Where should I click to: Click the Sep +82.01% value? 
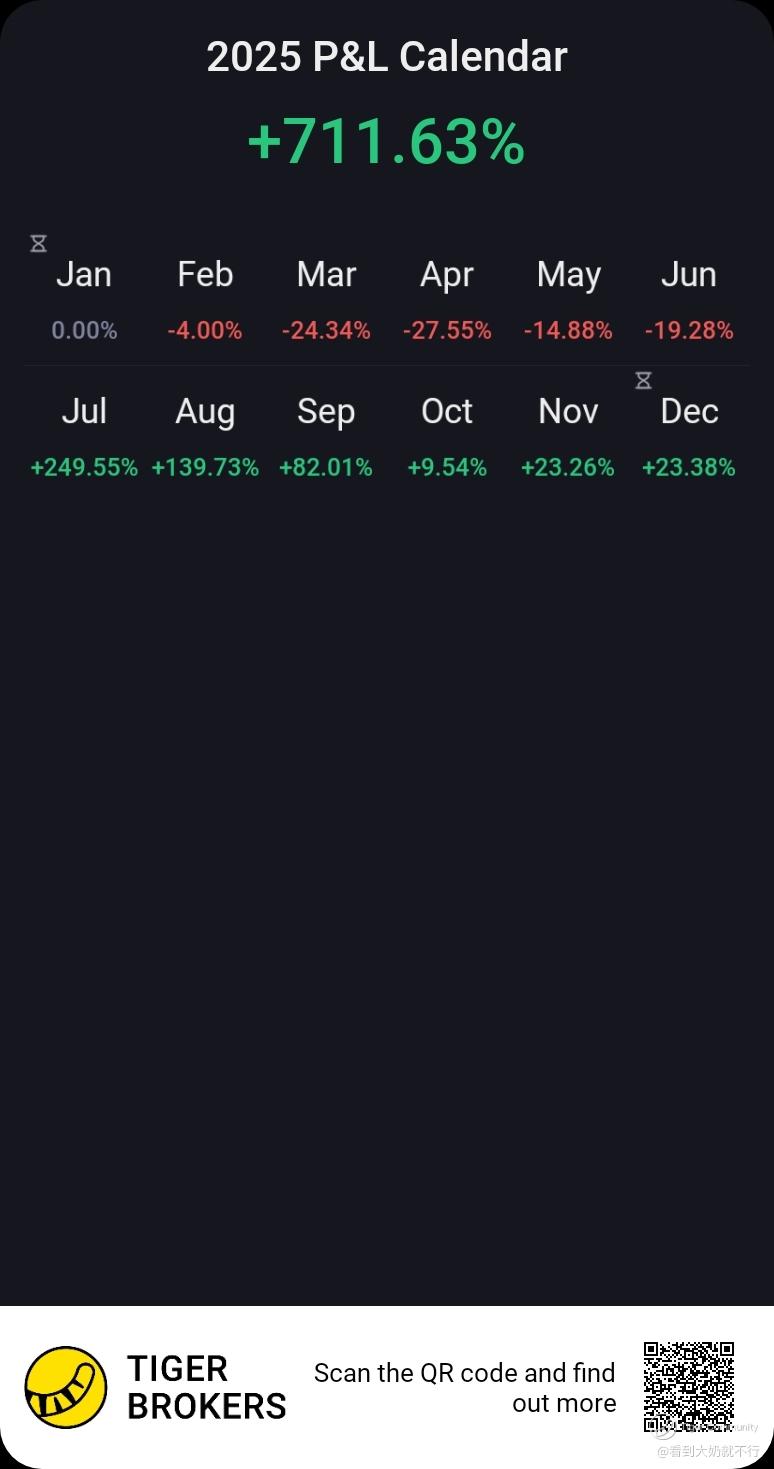pos(326,467)
